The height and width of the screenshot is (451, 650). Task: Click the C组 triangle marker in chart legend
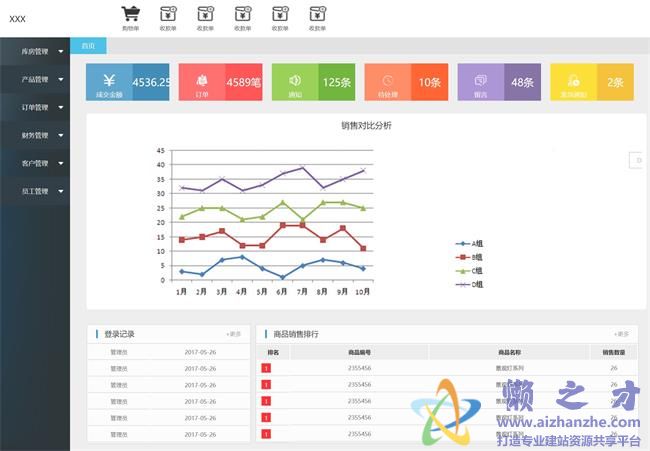click(463, 271)
